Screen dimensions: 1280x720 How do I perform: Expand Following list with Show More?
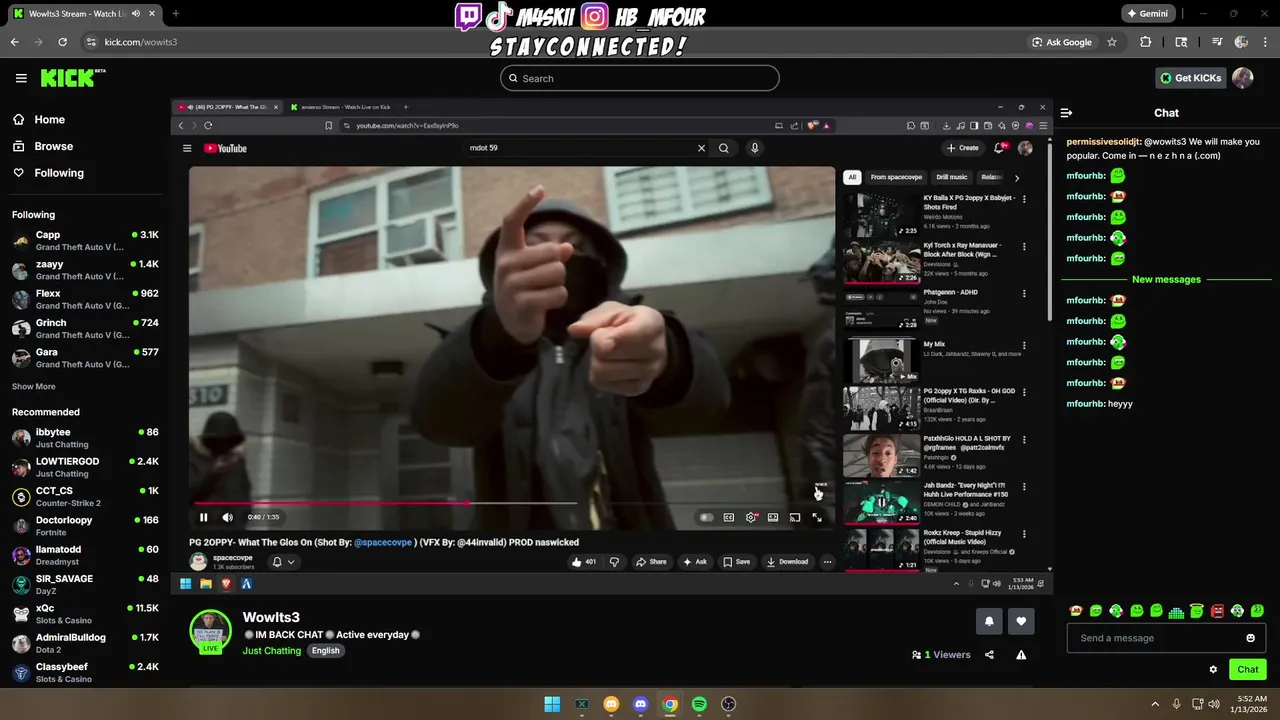click(34, 386)
